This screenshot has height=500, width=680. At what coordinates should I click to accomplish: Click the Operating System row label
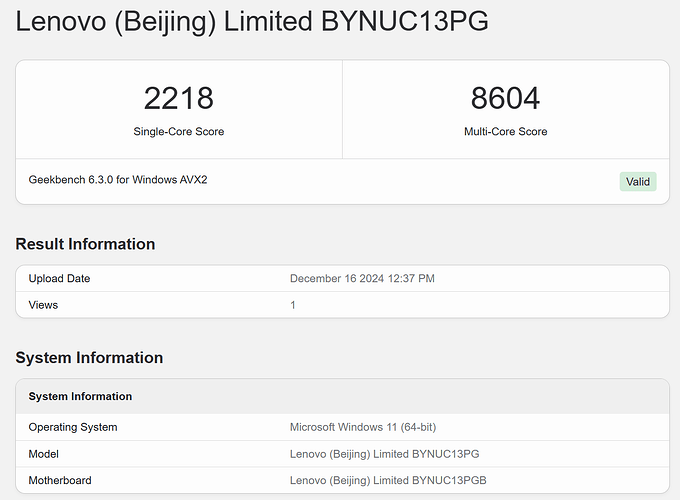pos(73,427)
